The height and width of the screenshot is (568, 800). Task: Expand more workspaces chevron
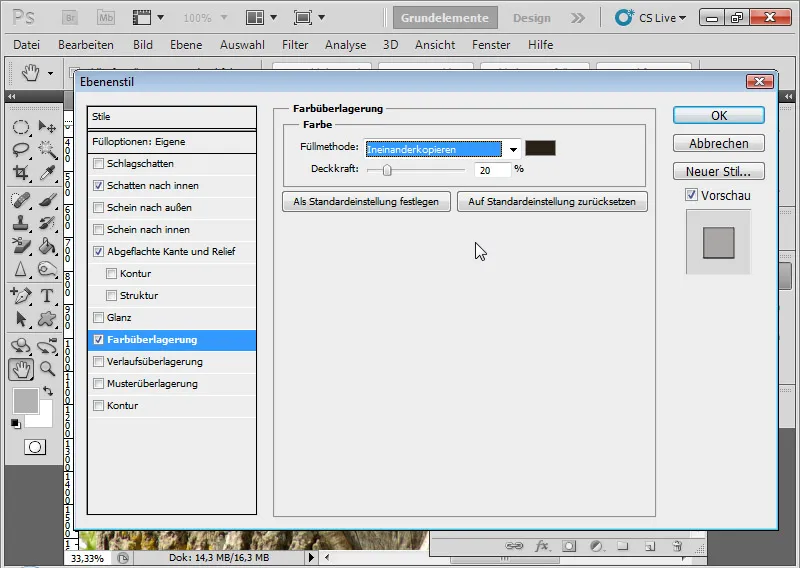click(x=578, y=18)
